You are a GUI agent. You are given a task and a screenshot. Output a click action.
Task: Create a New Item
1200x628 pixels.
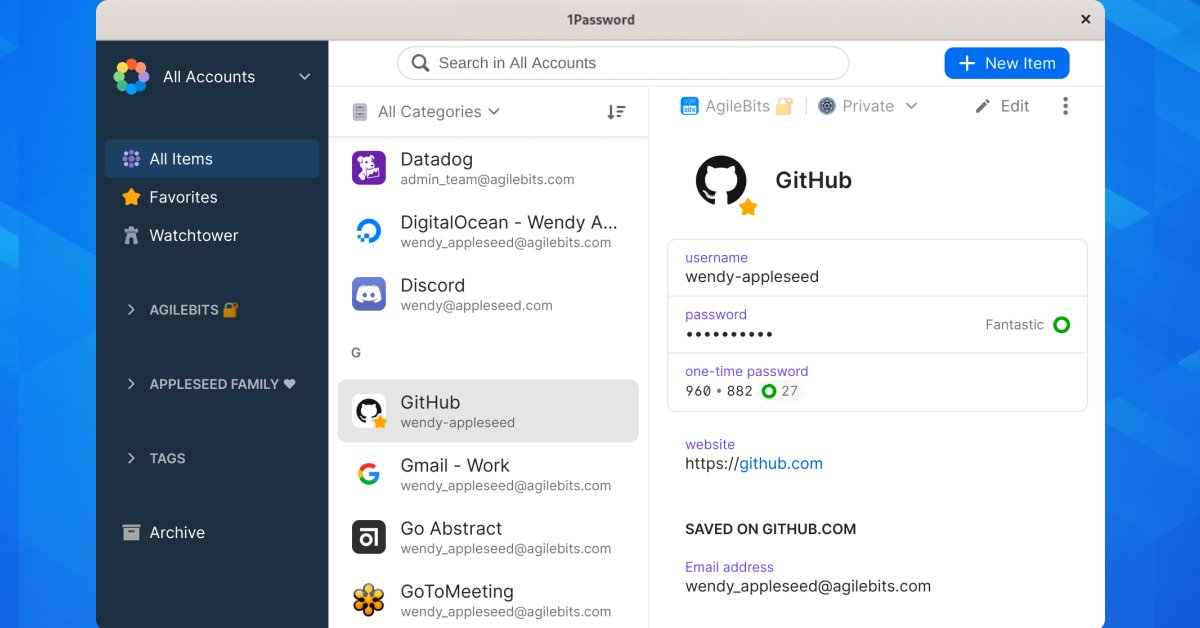tap(1007, 63)
